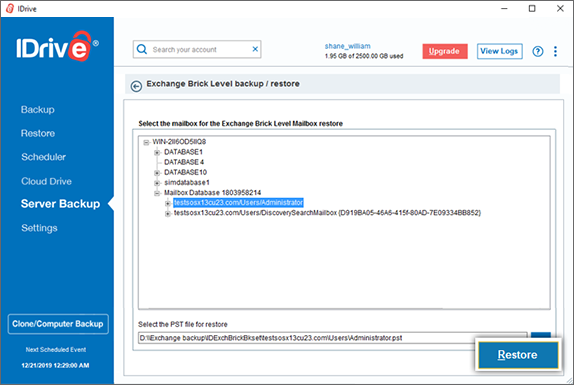Click the 1.95 GB of 2500.00 GB used text
574x385 pixels.
364,56
